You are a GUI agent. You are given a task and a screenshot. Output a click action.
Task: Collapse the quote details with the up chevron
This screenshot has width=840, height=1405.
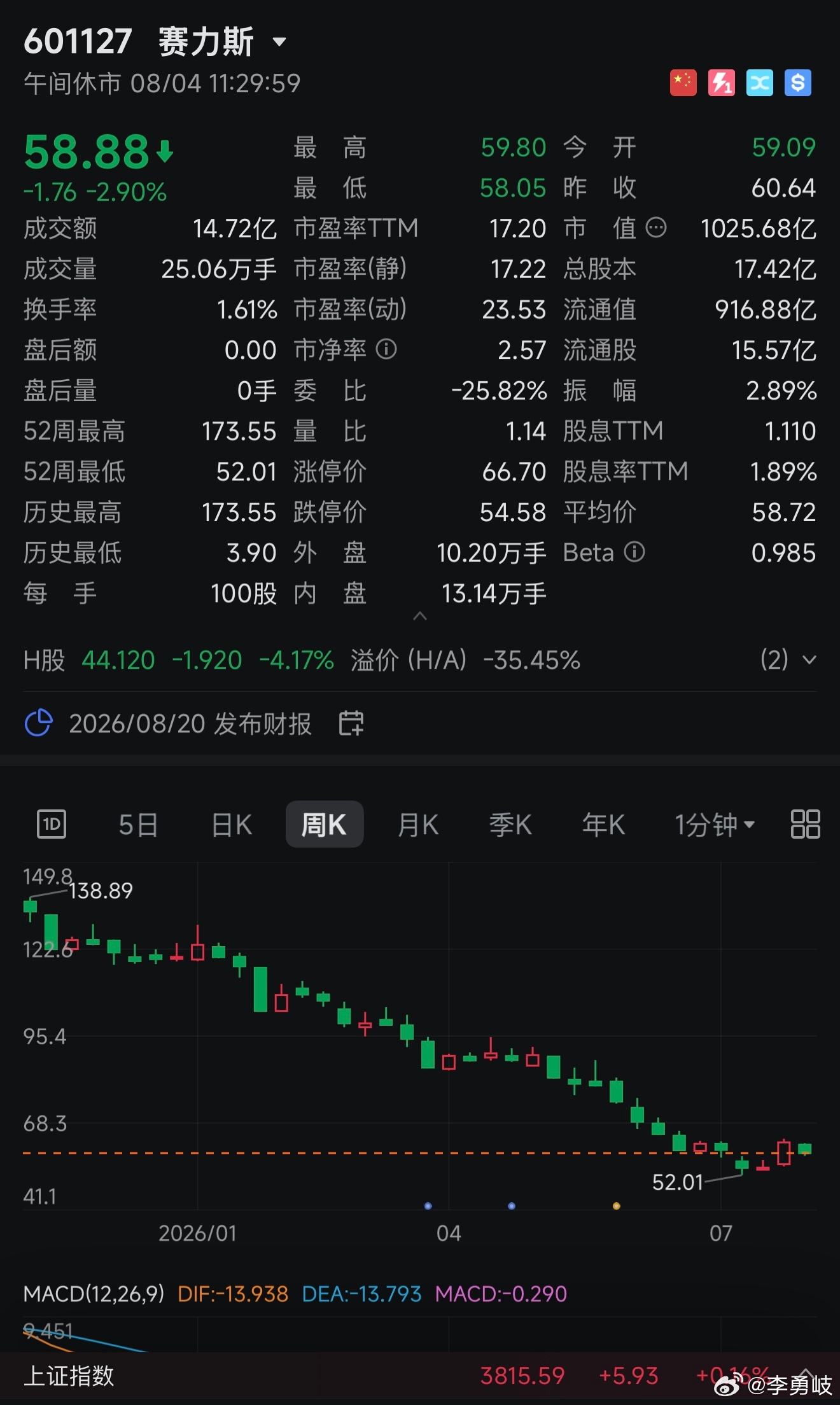pyautogui.click(x=420, y=616)
